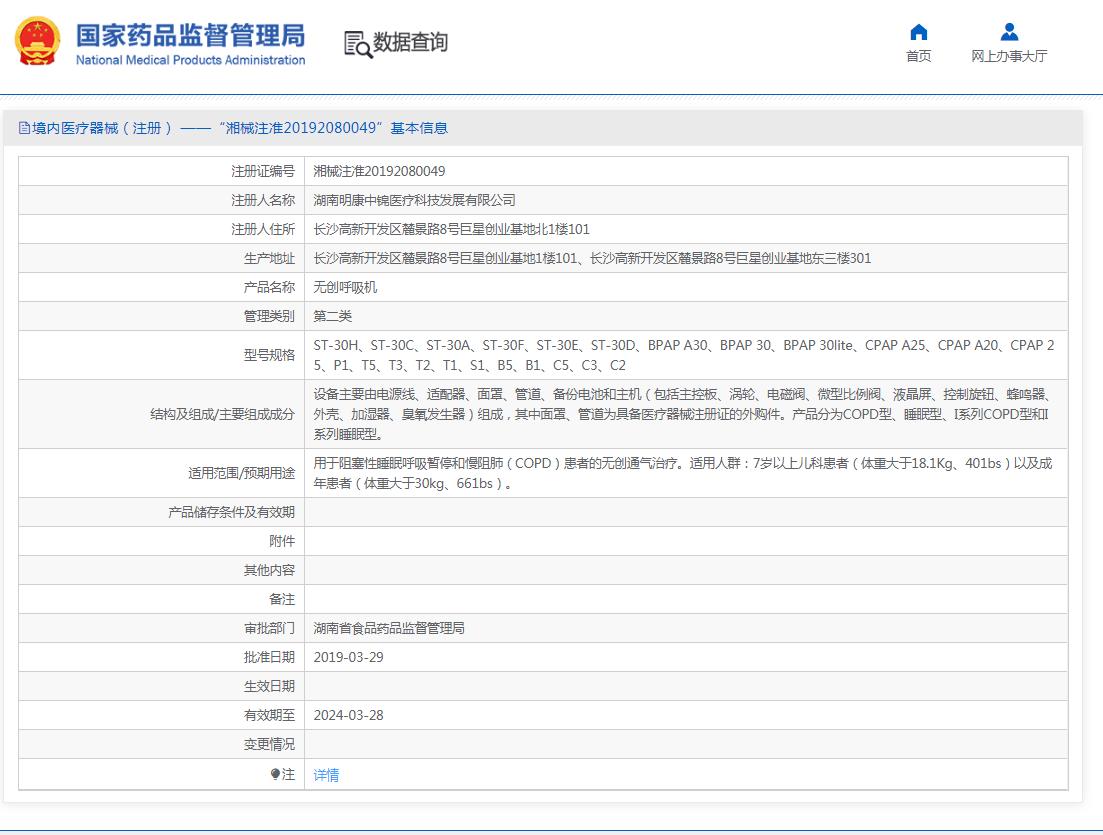1103x835 pixels.
Task: Click the 适用范围/预期用途 description text
Action: tap(682, 473)
